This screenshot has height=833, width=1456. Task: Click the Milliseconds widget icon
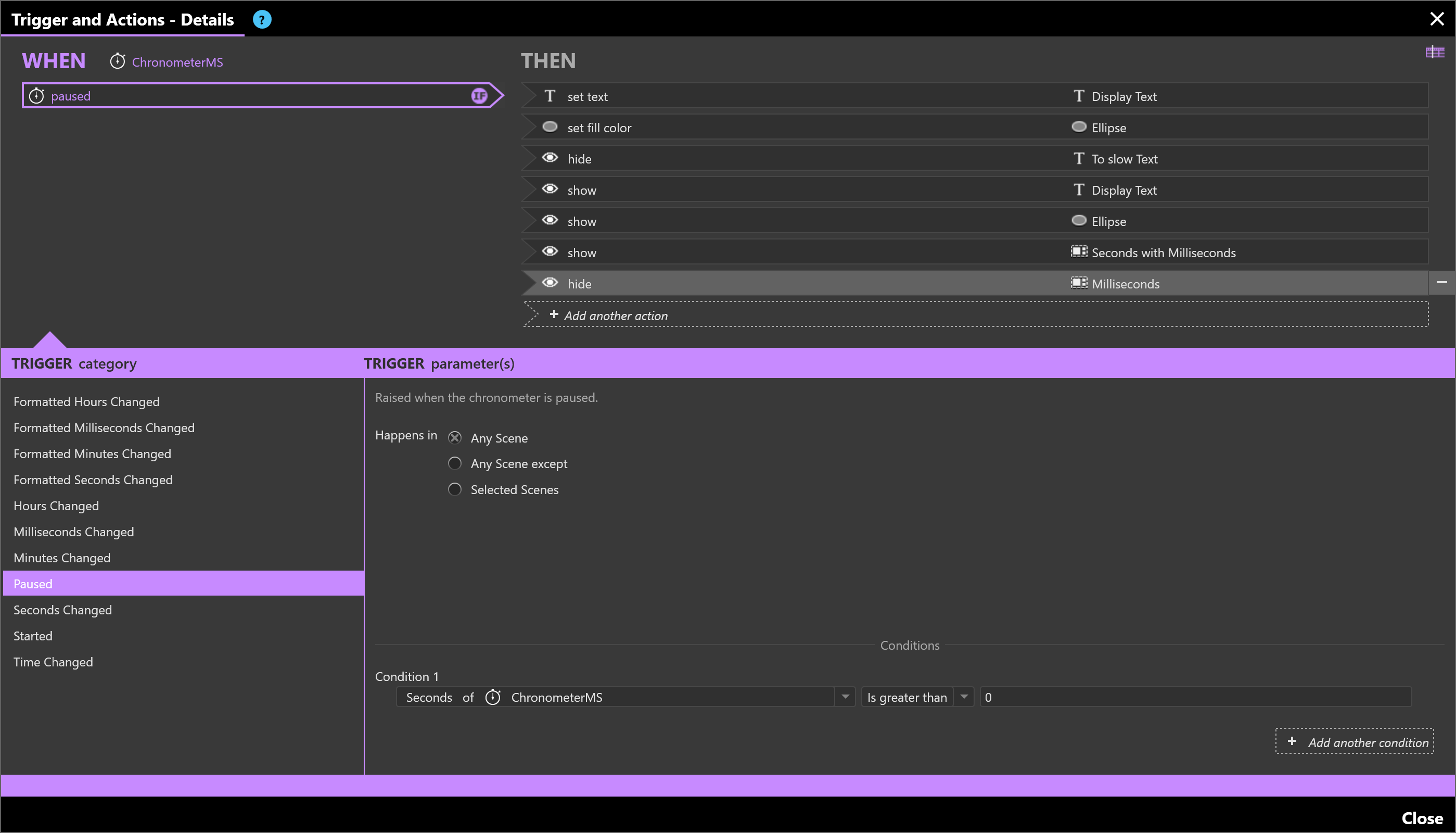click(1079, 283)
